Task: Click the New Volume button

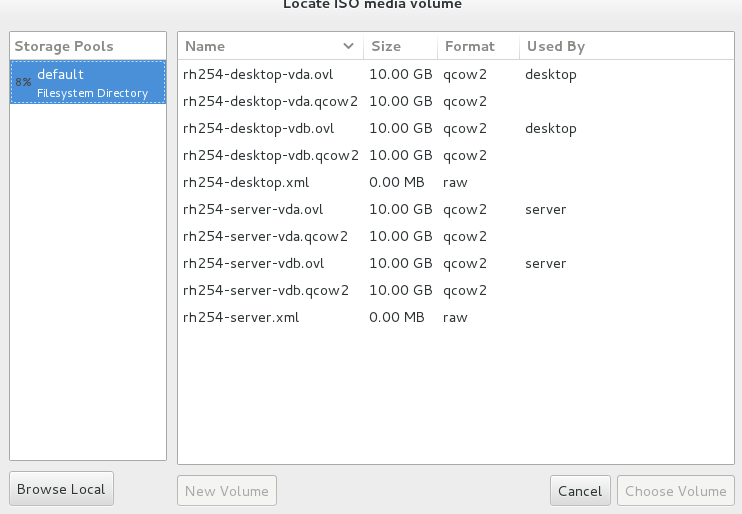Action: (x=227, y=491)
